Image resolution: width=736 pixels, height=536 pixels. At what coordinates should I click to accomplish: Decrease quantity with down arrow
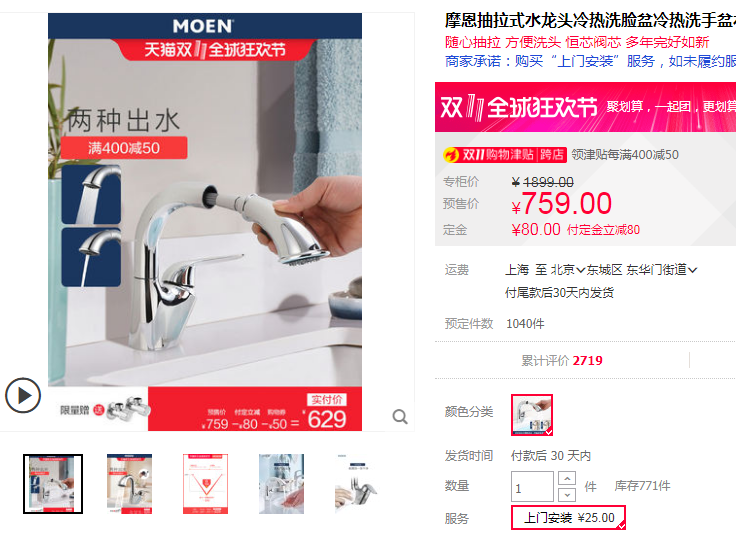click(567, 494)
